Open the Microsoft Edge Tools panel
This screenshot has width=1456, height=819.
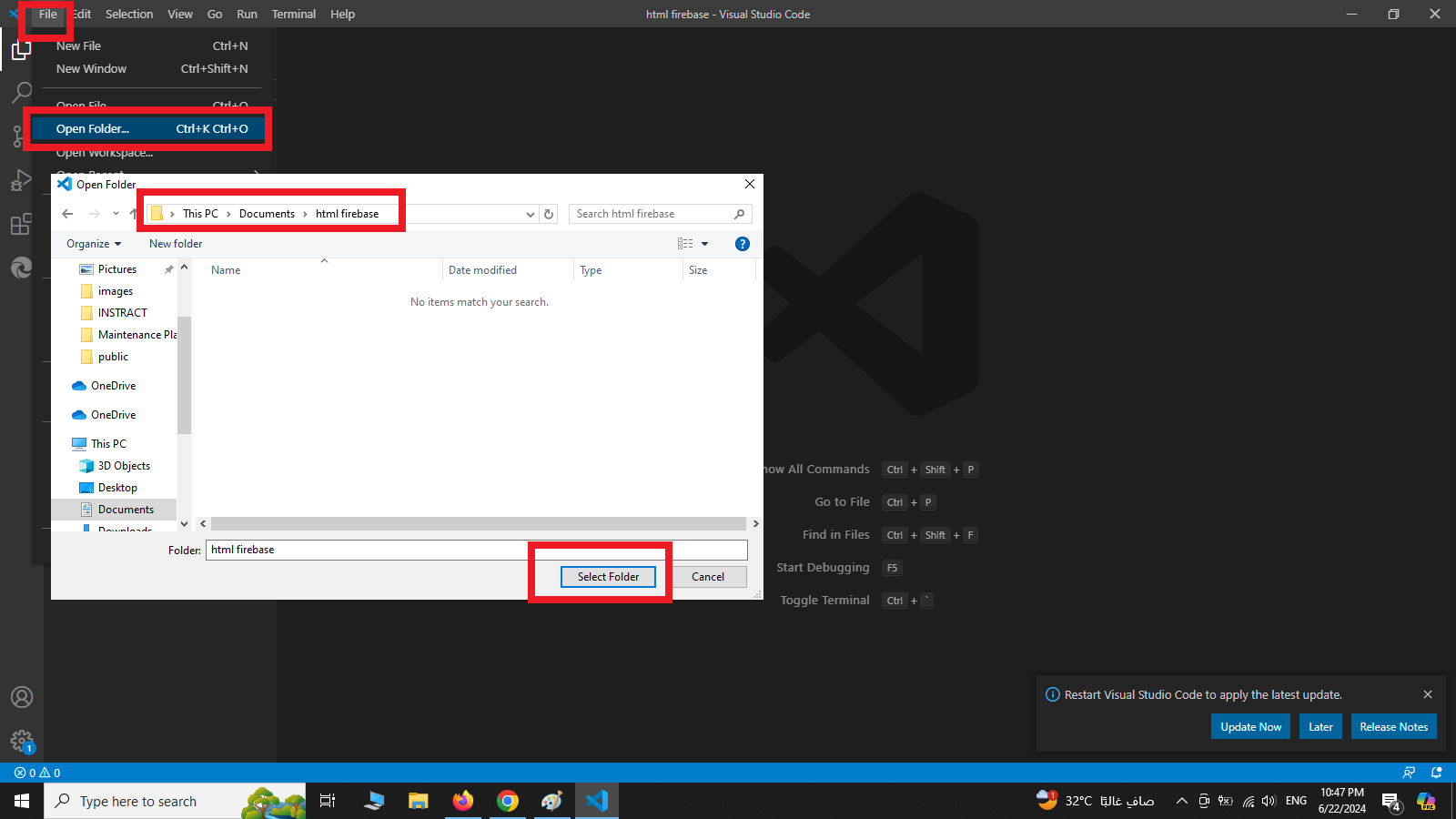click(21, 268)
